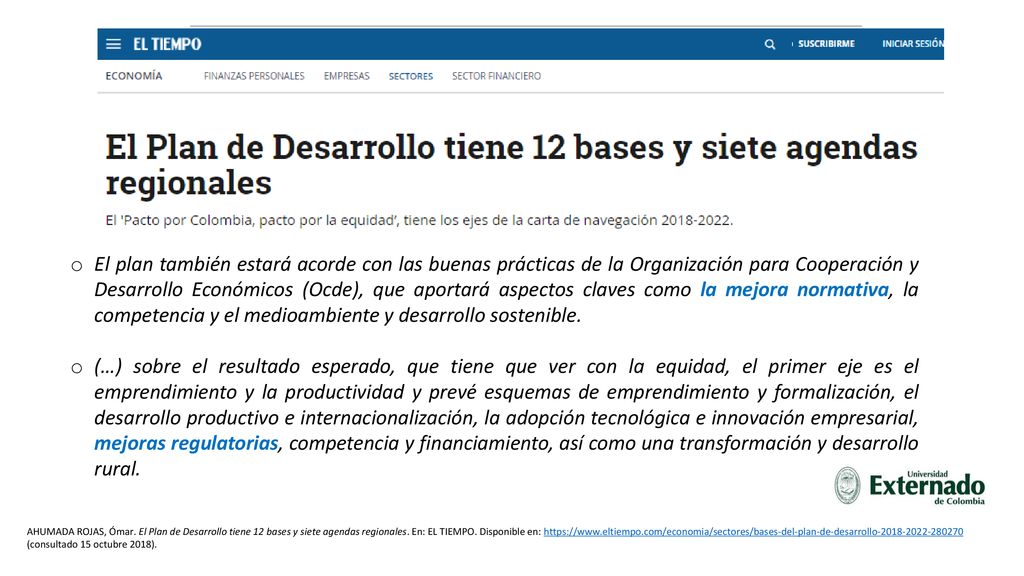This screenshot has height=576, width=1024.
Task: Click the search magnifier icon
Action: point(770,44)
